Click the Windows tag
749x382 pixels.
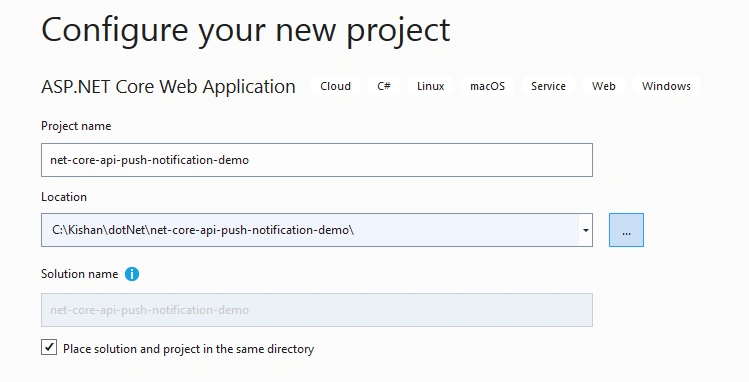click(x=666, y=86)
